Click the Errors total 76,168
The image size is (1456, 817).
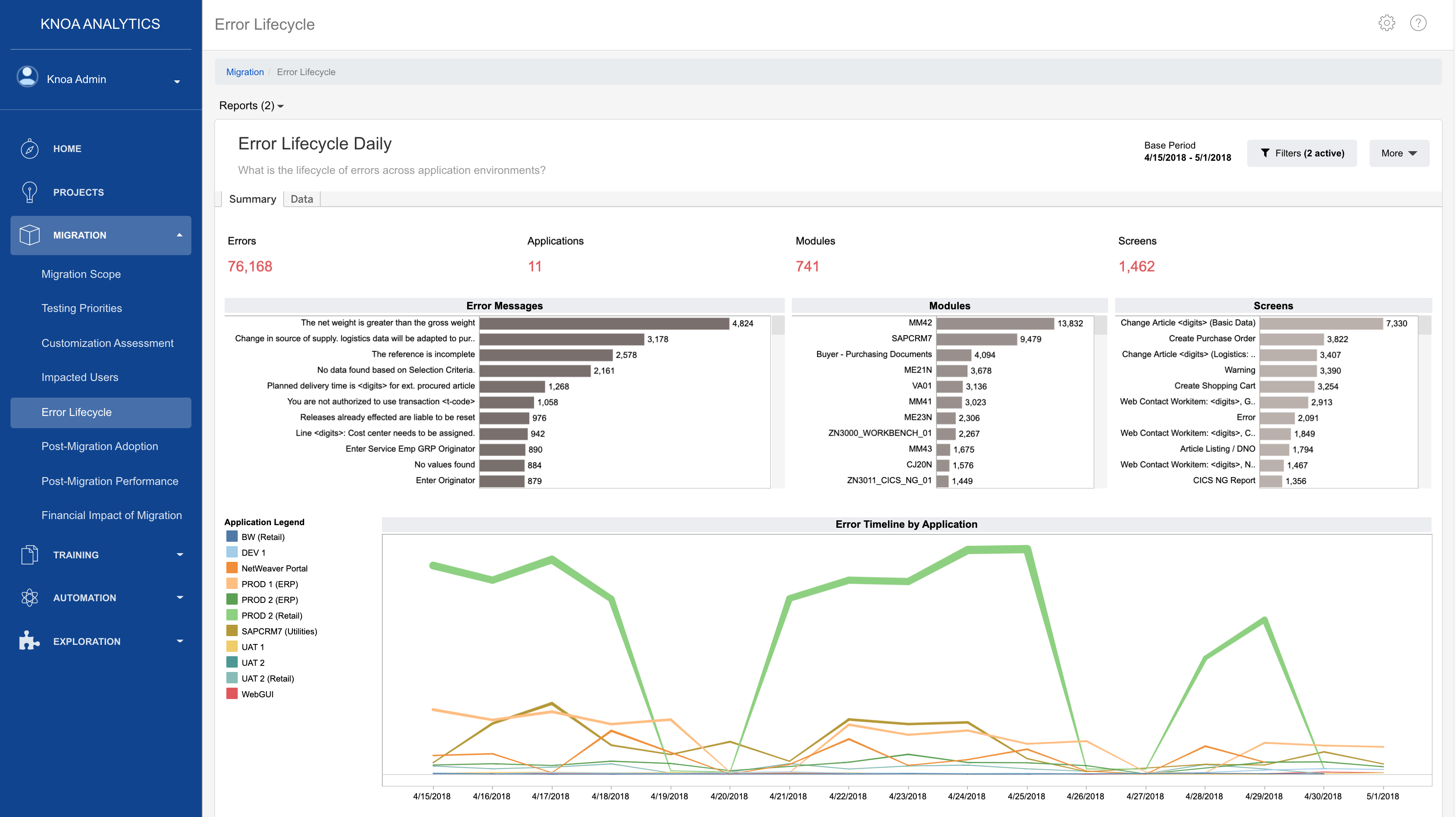(250, 266)
